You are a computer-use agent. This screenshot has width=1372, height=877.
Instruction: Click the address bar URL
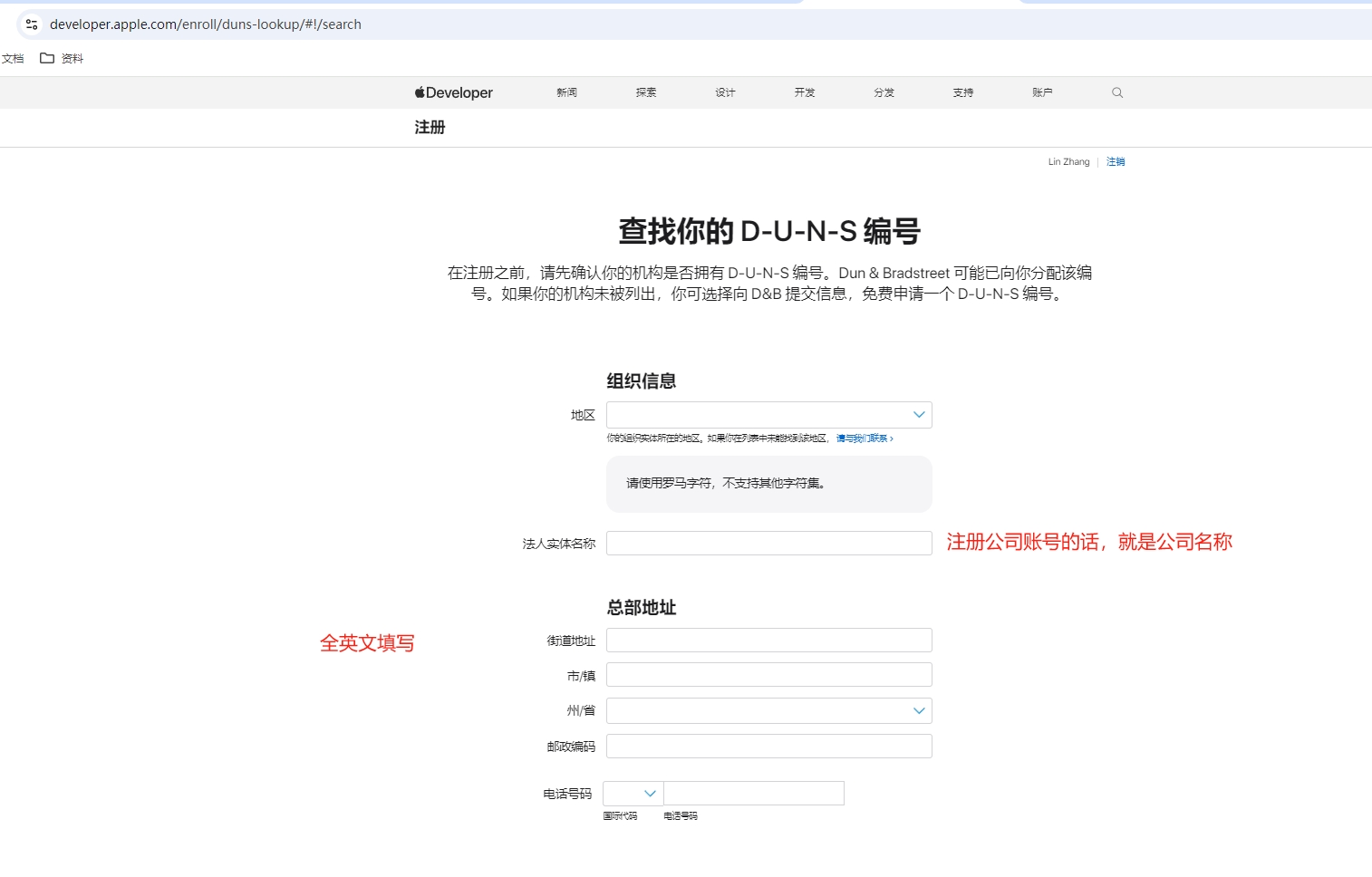[x=206, y=24]
